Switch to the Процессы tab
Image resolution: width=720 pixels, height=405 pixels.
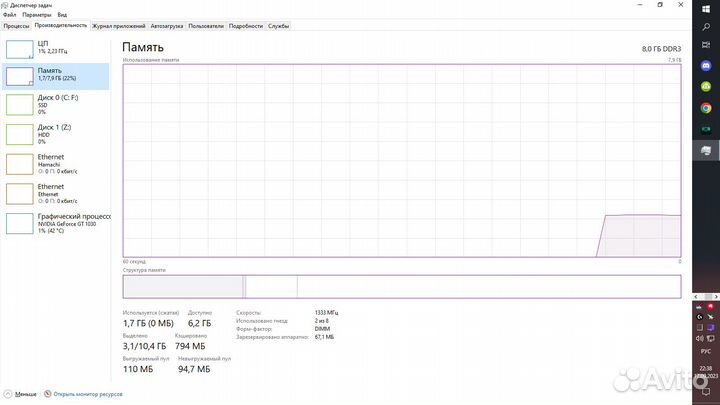tap(16, 26)
